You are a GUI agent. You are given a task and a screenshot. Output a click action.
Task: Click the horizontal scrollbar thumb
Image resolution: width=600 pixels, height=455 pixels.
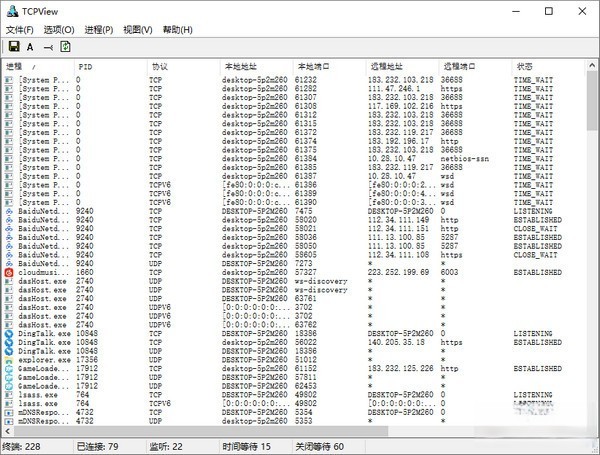[201, 432]
